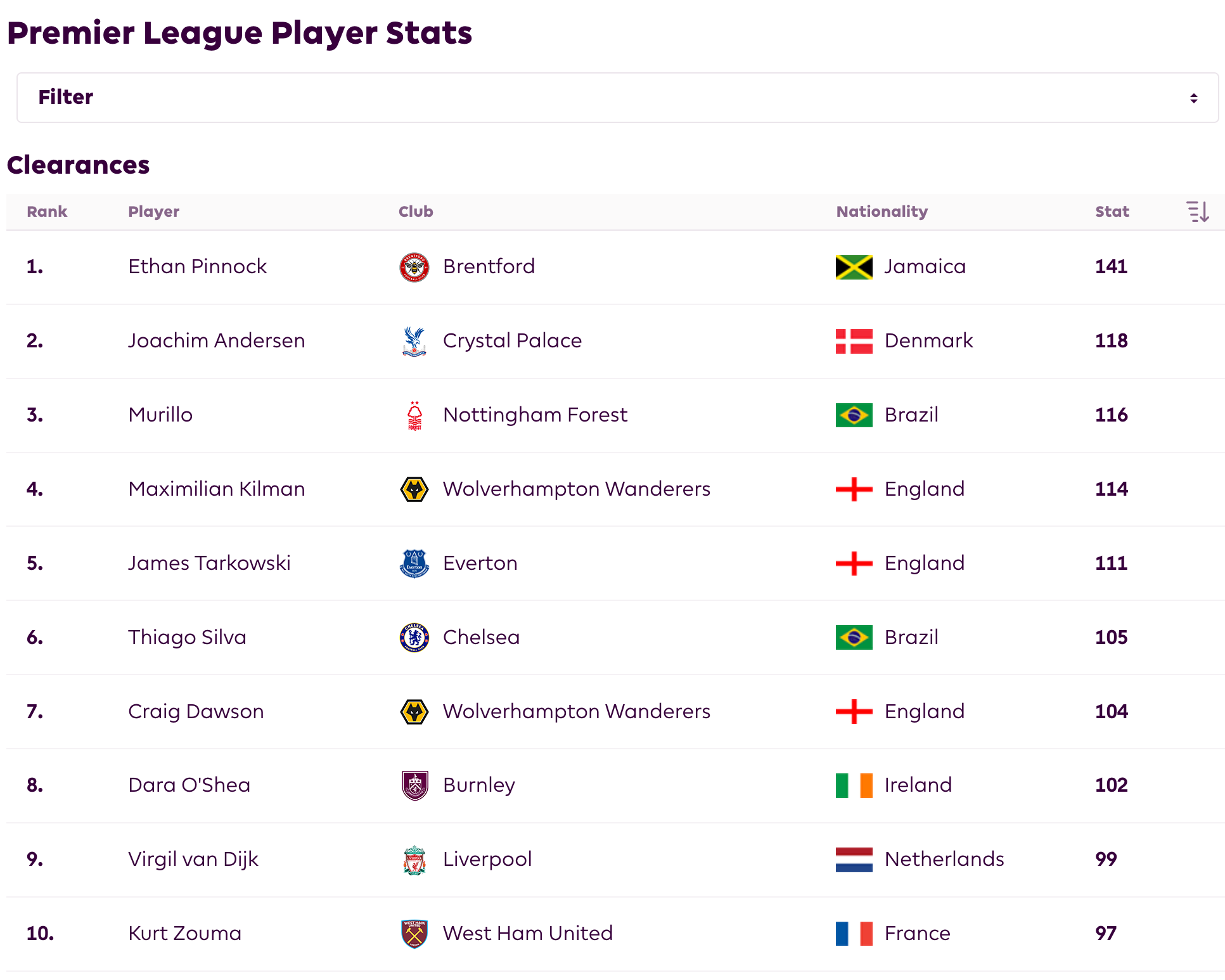Click the West Ham United crest

414,934
